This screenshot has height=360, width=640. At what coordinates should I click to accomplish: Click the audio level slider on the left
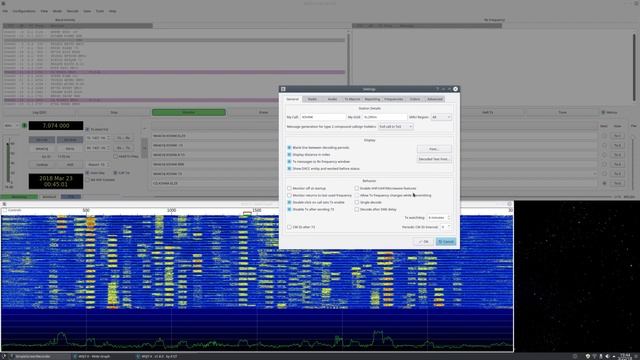point(8,162)
